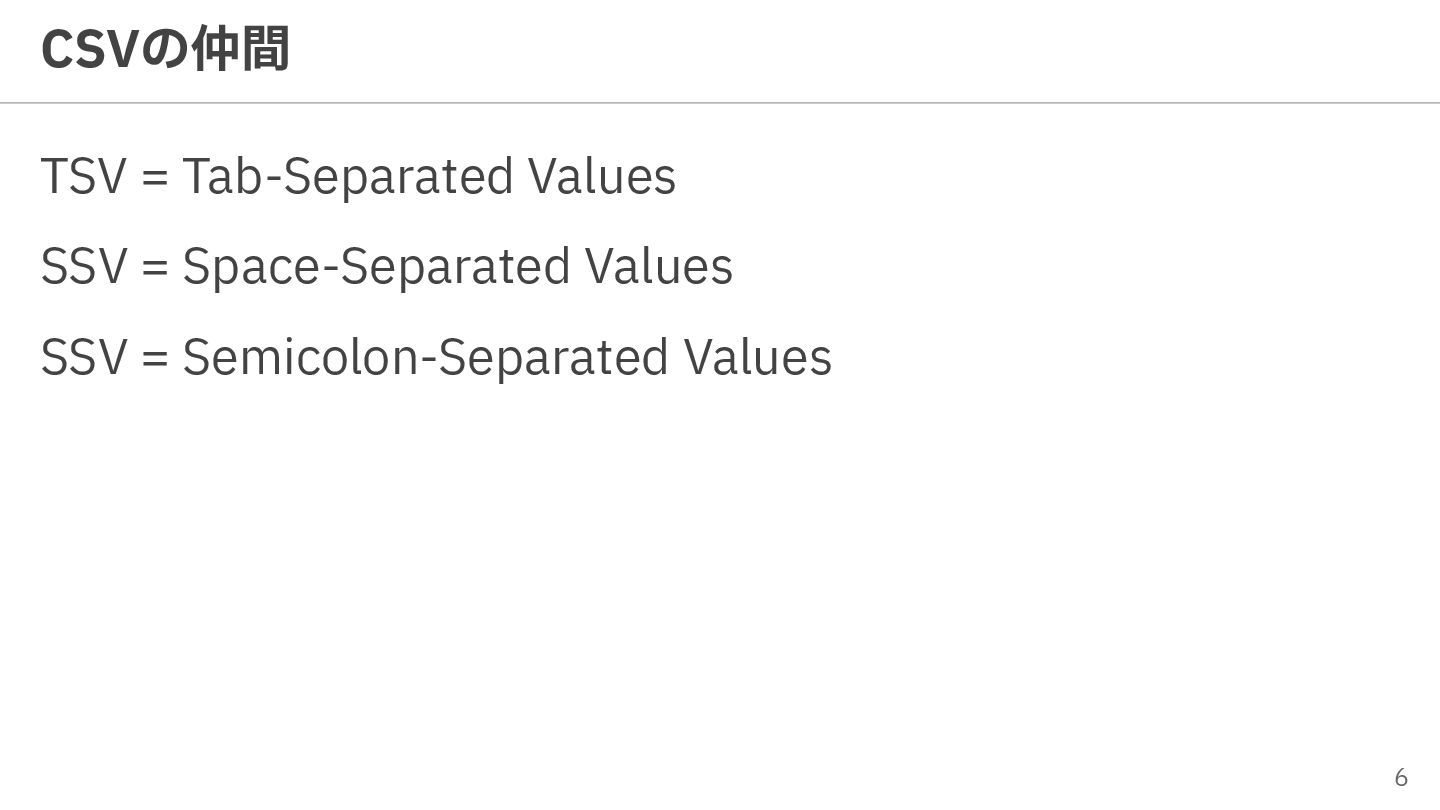This screenshot has width=1440, height=810.
Task: Click the "仲間" kanji in the title
Action: 240,49
